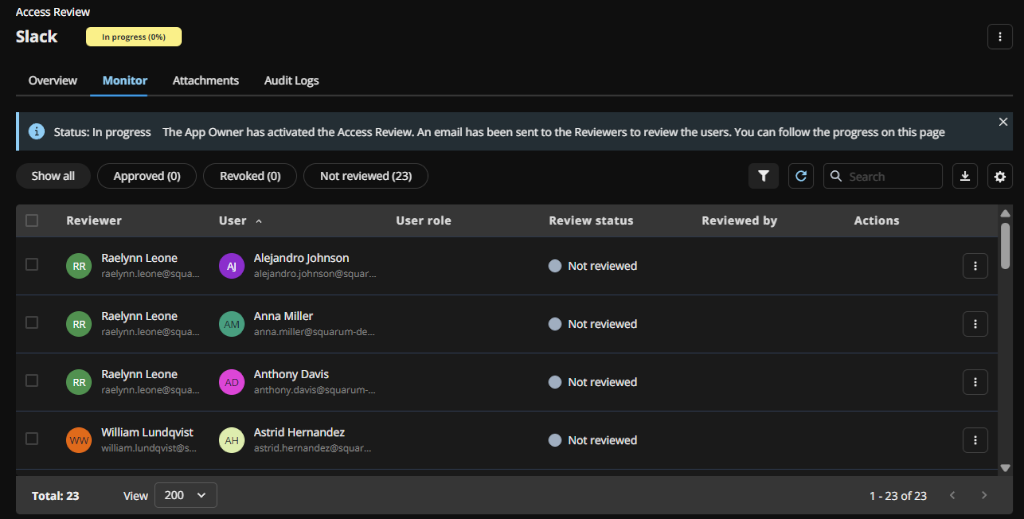Show only Approved (0) users
Image resolution: width=1024 pixels, height=519 pixels.
click(x=147, y=176)
